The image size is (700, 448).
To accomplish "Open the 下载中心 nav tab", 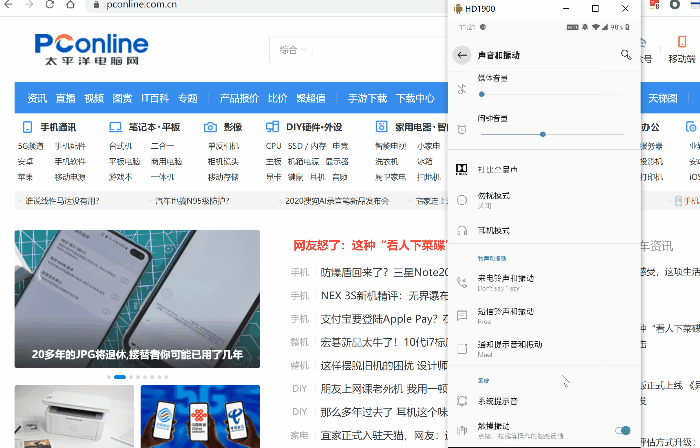I will click(x=415, y=98).
